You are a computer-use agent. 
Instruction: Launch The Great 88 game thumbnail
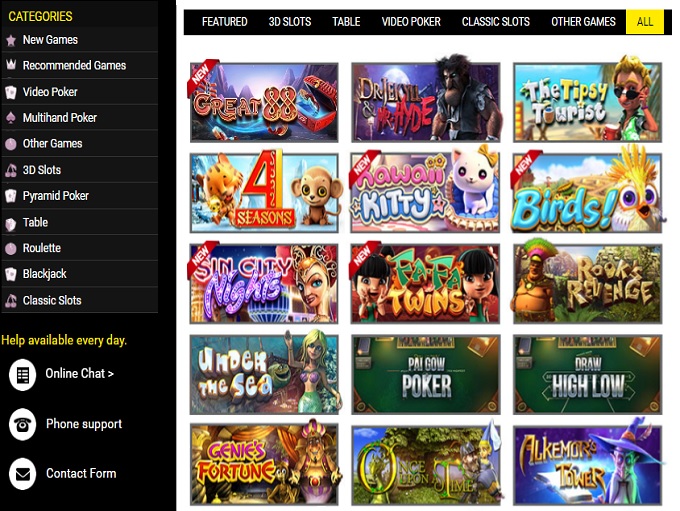(x=264, y=102)
